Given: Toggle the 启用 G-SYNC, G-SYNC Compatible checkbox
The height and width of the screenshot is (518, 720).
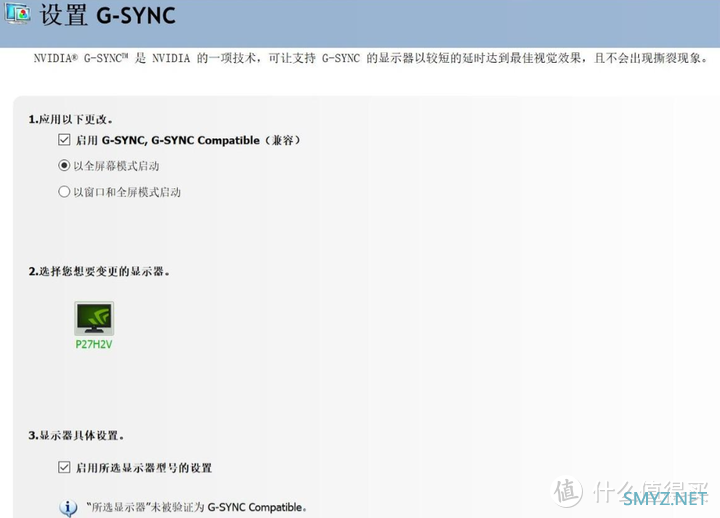Looking at the screenshot, I should coord(64,140).
